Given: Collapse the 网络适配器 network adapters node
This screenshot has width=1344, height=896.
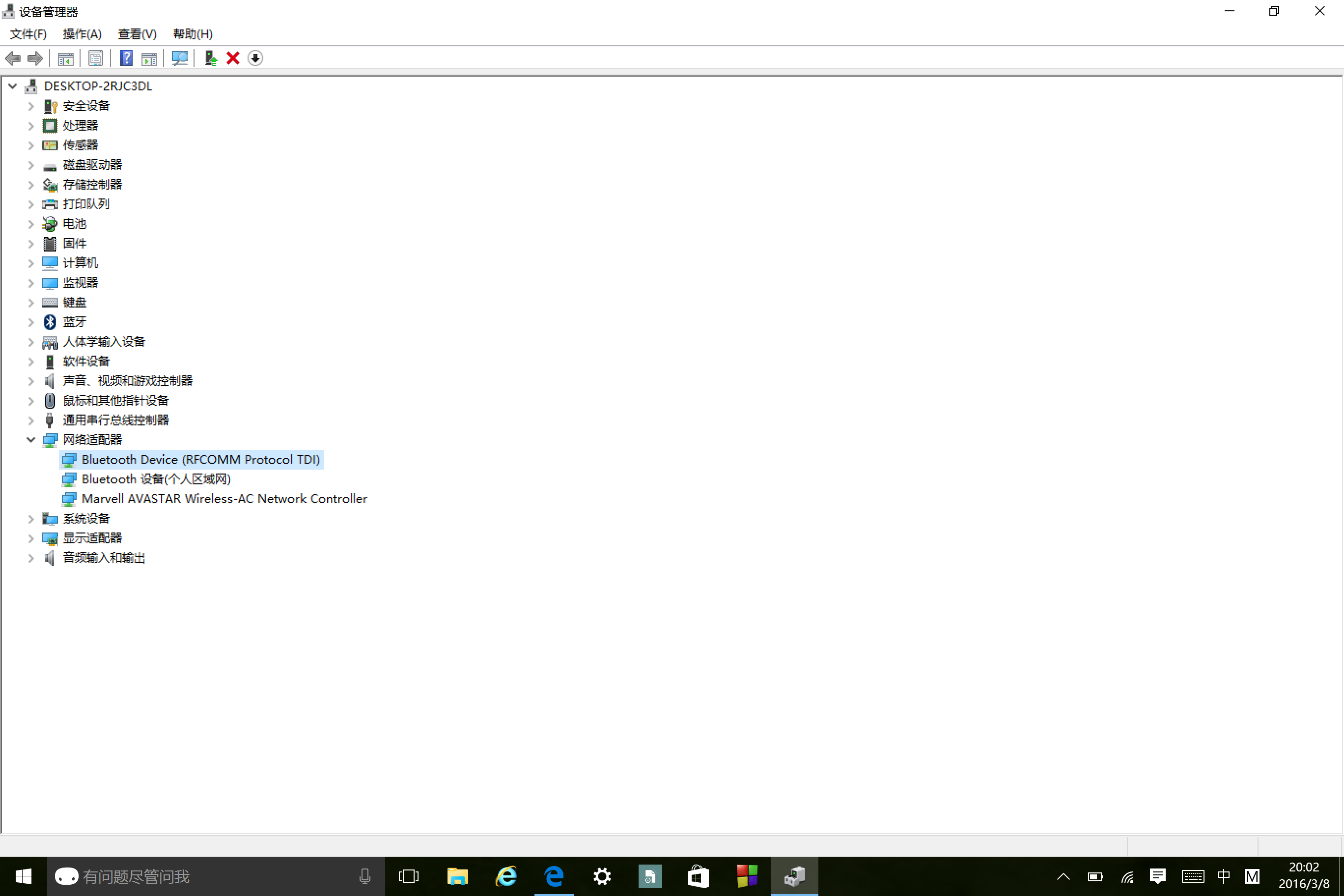Looking at the screenshot, I should coord(31,440).
